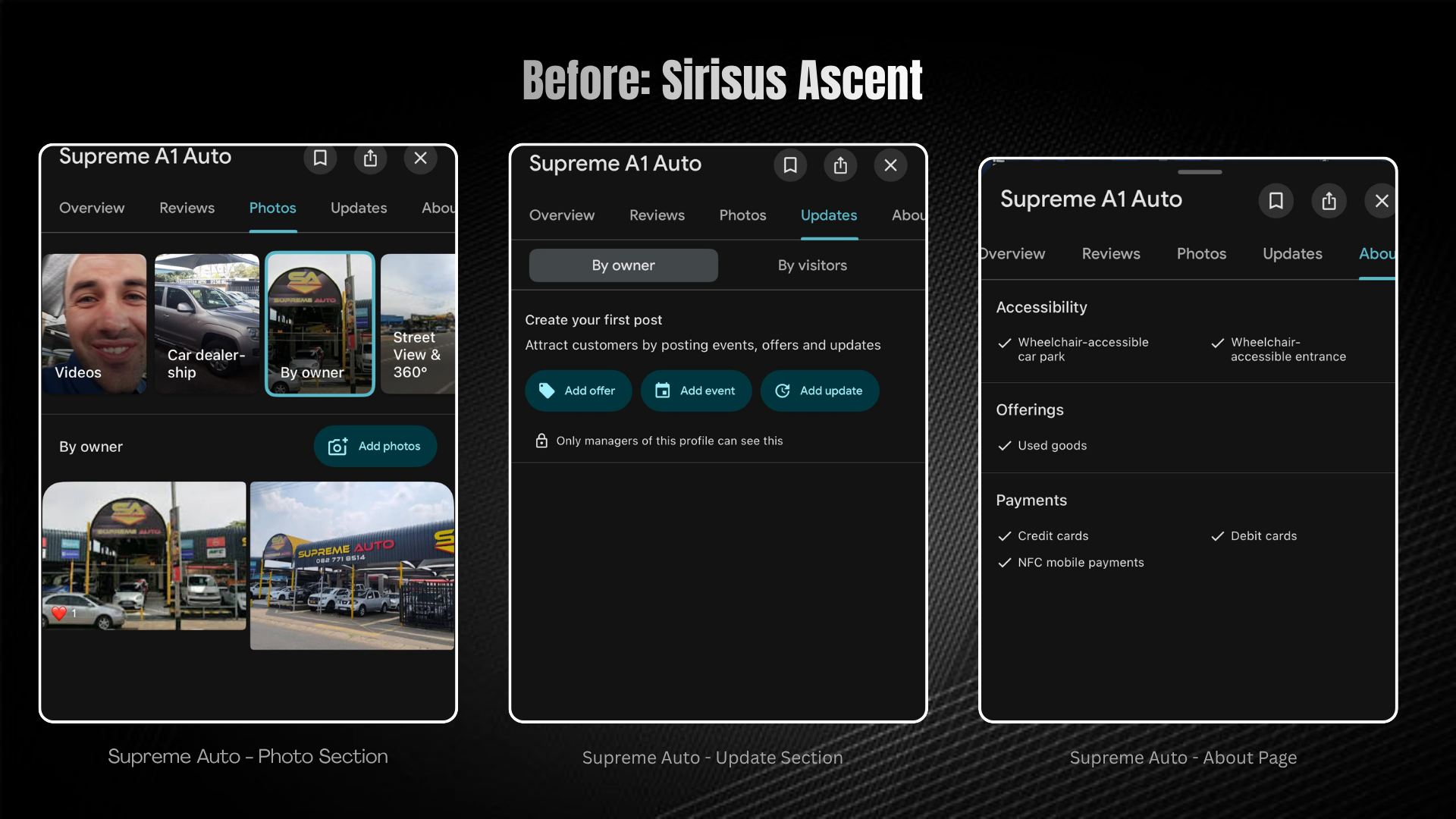Bookmark the listing in the About Page panel
The image size is (1456, 819).
[x=1276, y=201]
